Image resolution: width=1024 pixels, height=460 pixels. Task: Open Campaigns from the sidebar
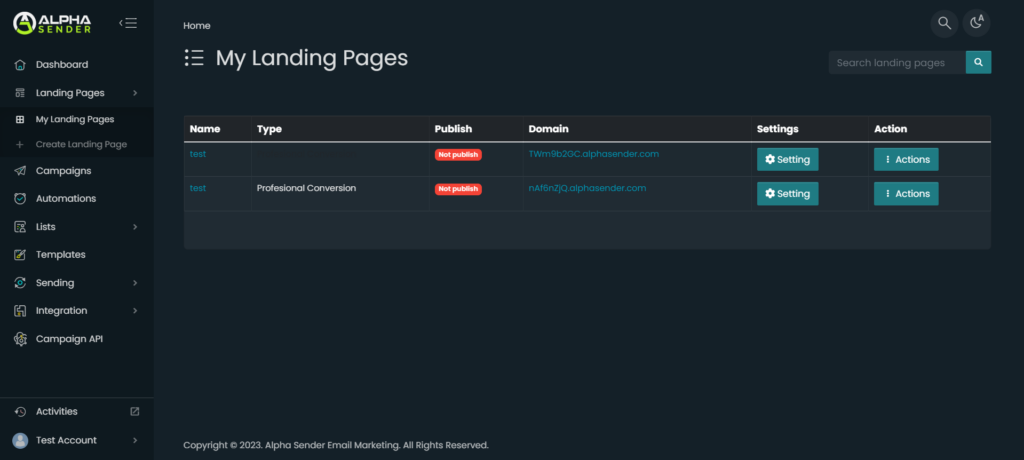63,171
